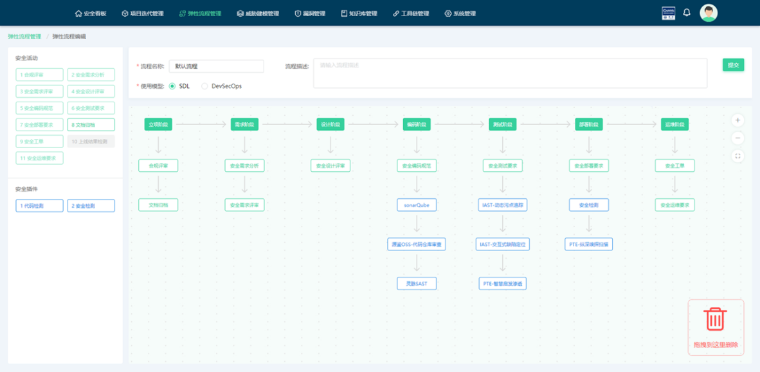Click the 合规评审 node on the canvas
760x372 pixels.
(x=158, y=165)
